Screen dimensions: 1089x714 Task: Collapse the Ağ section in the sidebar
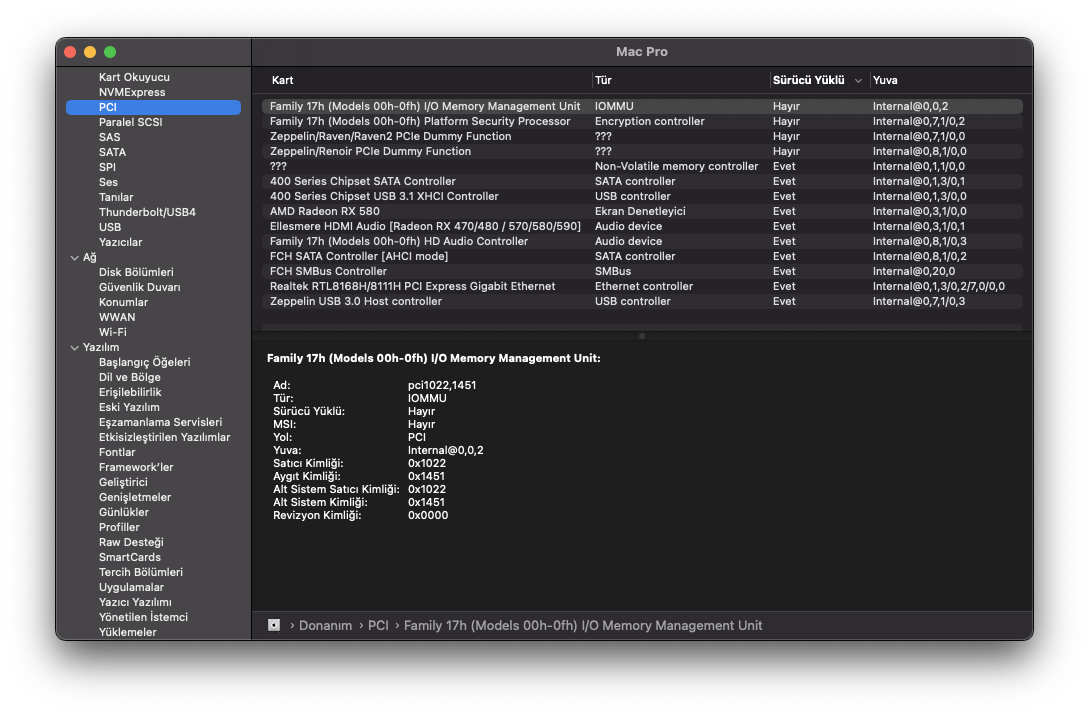[x=74, y=257]
